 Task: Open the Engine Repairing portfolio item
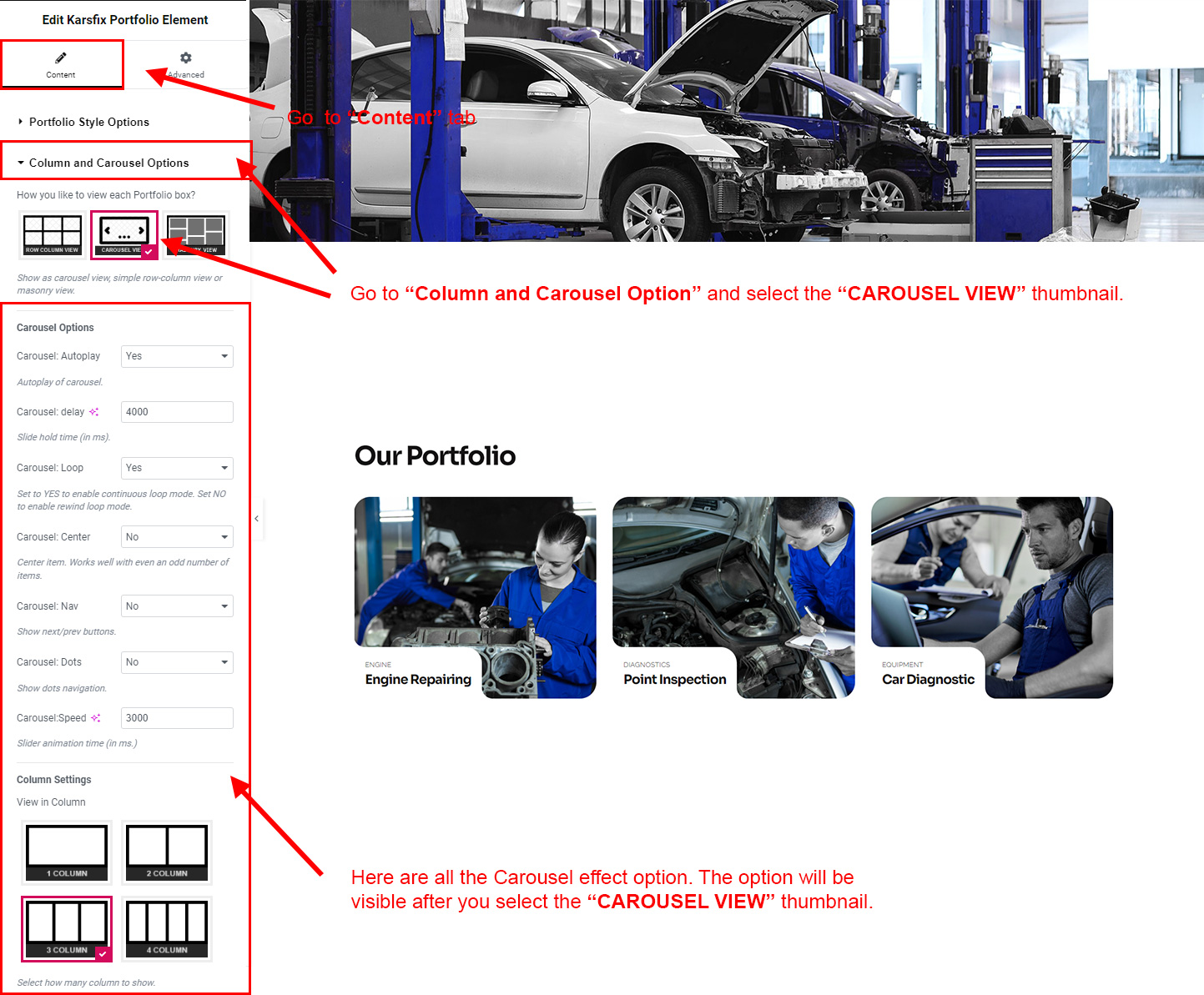(x=475, y=597)
